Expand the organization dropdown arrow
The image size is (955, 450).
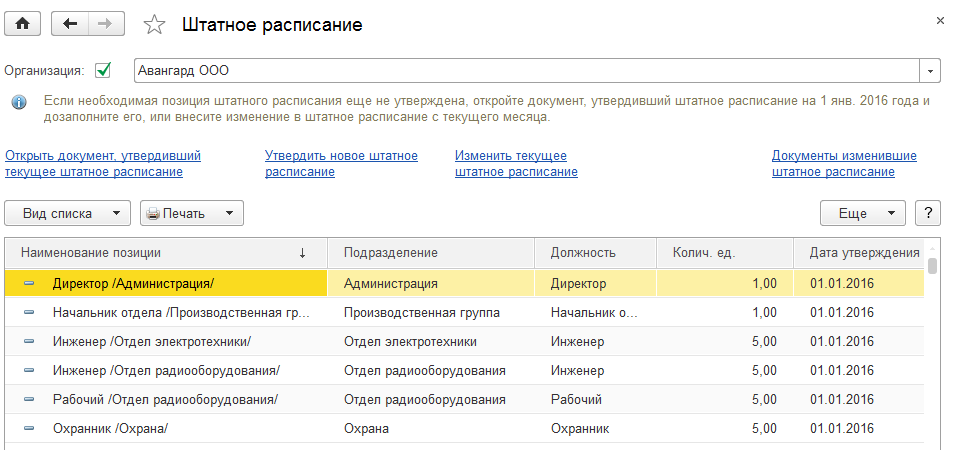tap(931, 71)
